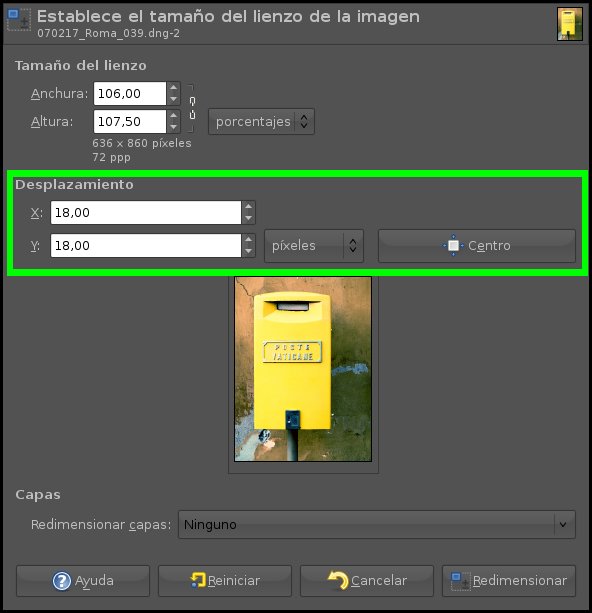The height and width of the screenshot is (613, 592).
Task: Toggle the width-height chain link icon
Action: point(192,108)
